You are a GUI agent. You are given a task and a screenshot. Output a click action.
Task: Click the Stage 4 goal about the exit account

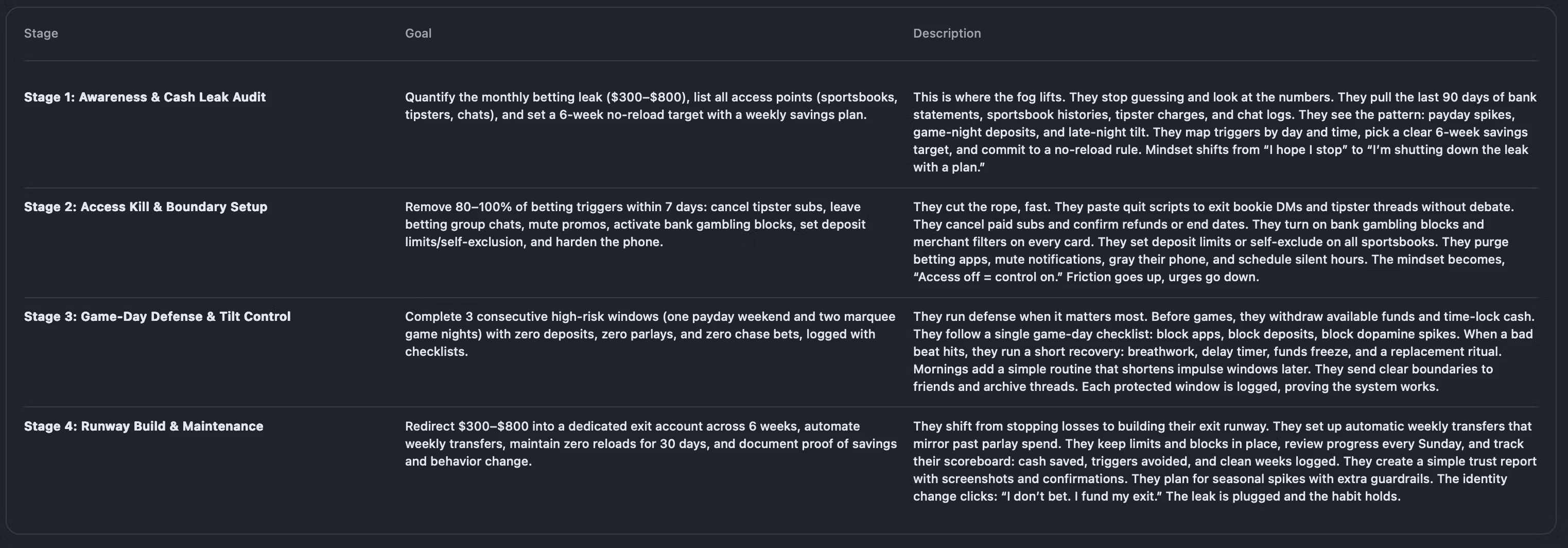[x=651, y=443]
